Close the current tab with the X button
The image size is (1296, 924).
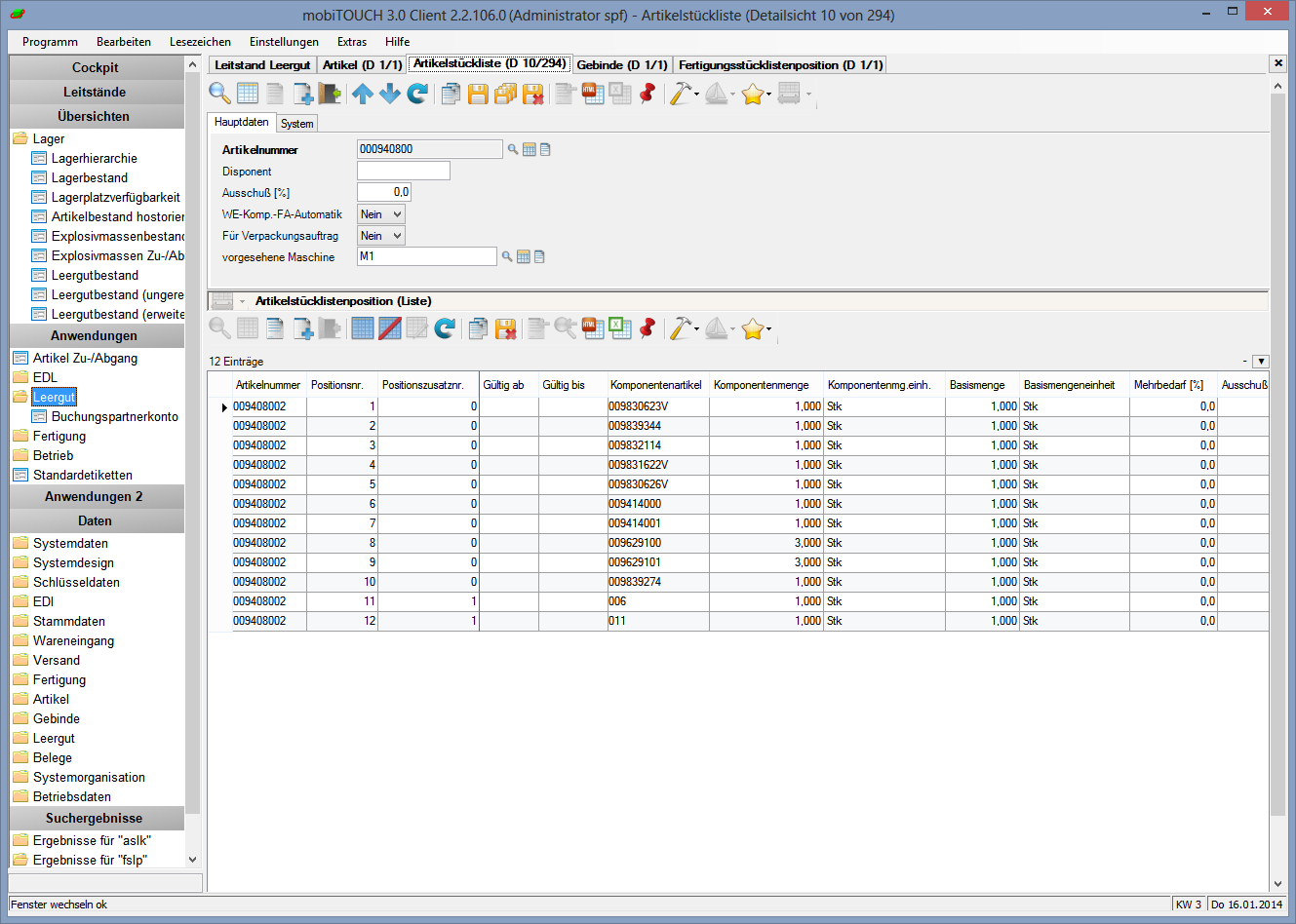tap(1277, 63)
